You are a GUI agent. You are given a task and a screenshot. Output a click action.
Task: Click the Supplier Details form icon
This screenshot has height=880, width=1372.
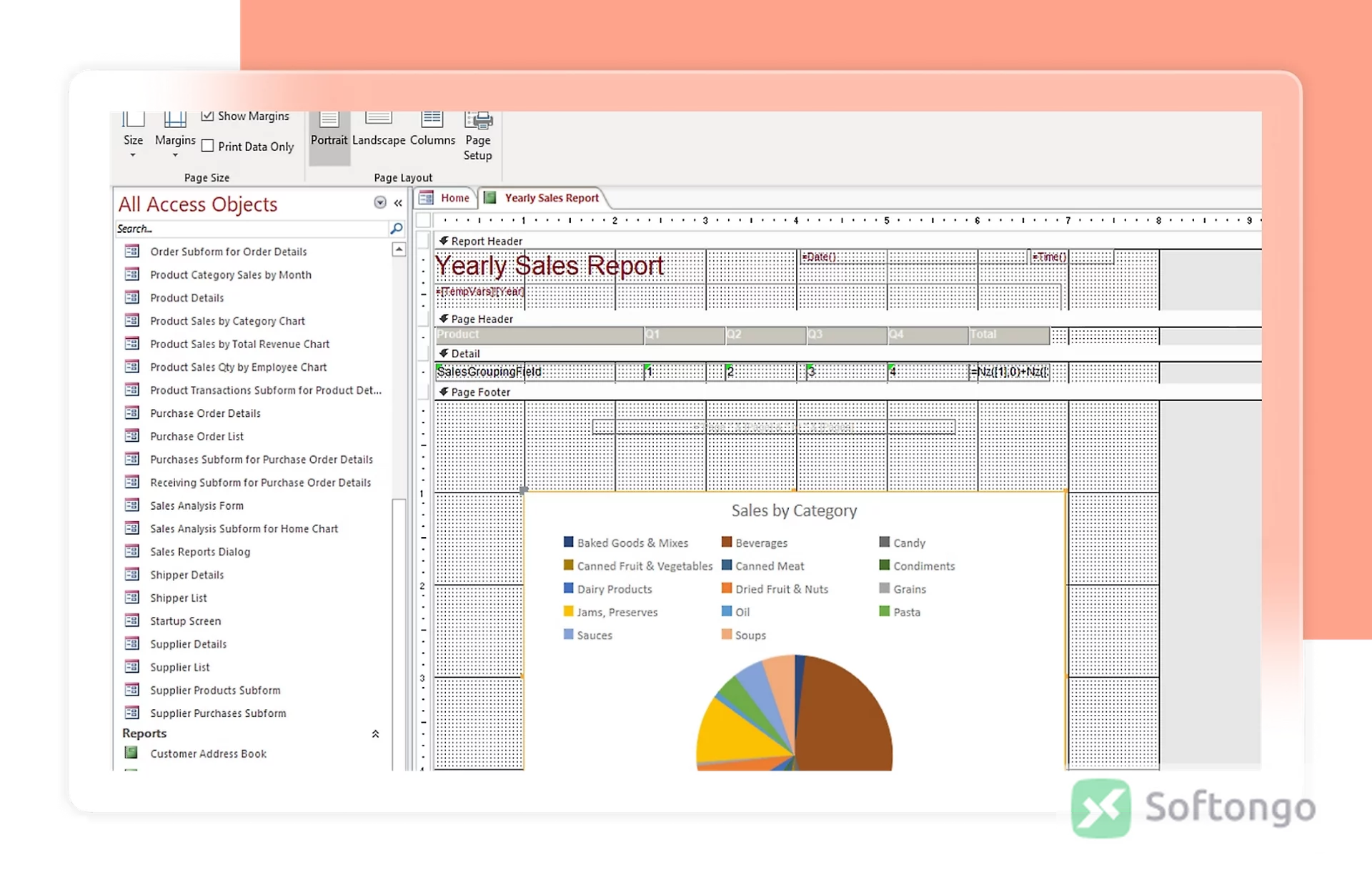(132, 643)
